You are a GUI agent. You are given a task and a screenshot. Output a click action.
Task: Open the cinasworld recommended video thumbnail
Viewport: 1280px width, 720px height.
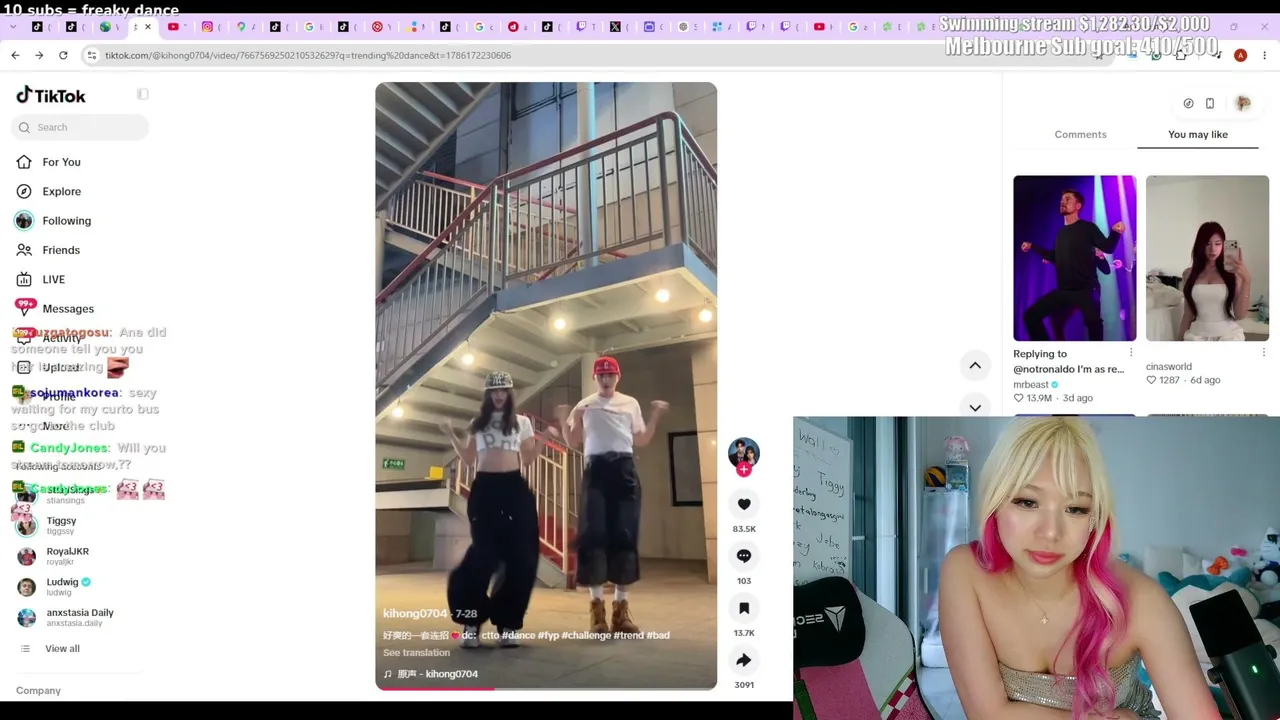tap(1207, 258)
